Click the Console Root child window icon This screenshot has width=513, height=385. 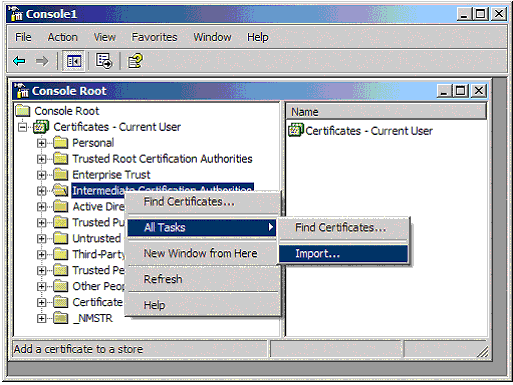21,91
